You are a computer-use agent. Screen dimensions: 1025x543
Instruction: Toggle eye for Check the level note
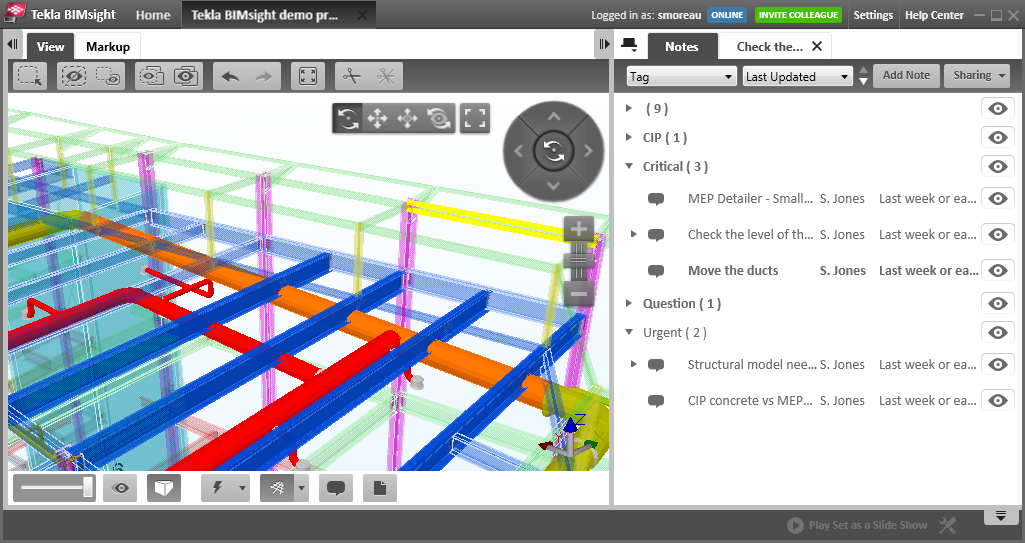998,235
